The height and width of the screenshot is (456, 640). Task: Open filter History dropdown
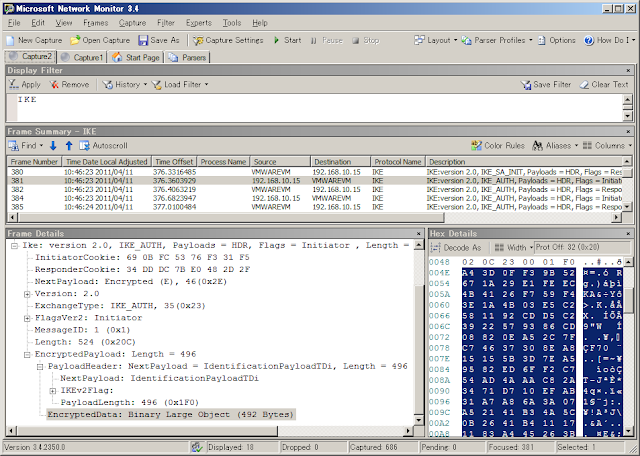point(124,85)
